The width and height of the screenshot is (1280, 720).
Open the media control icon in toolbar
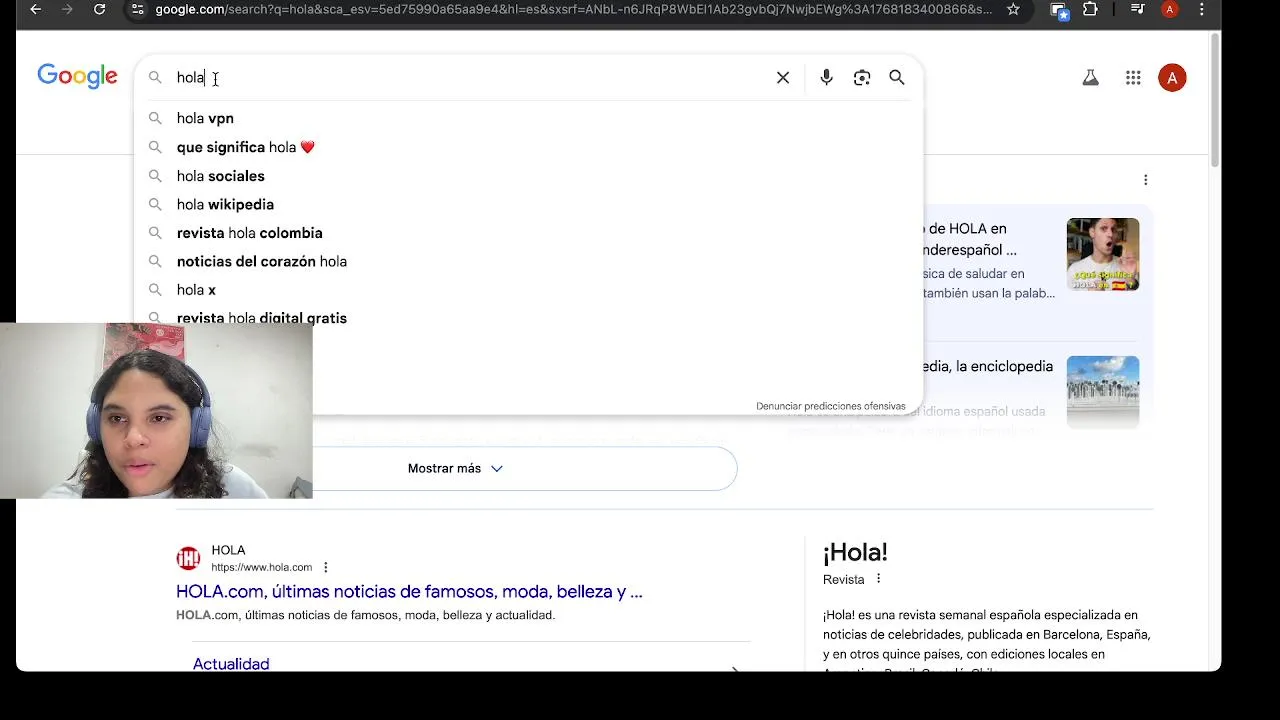1137,9
